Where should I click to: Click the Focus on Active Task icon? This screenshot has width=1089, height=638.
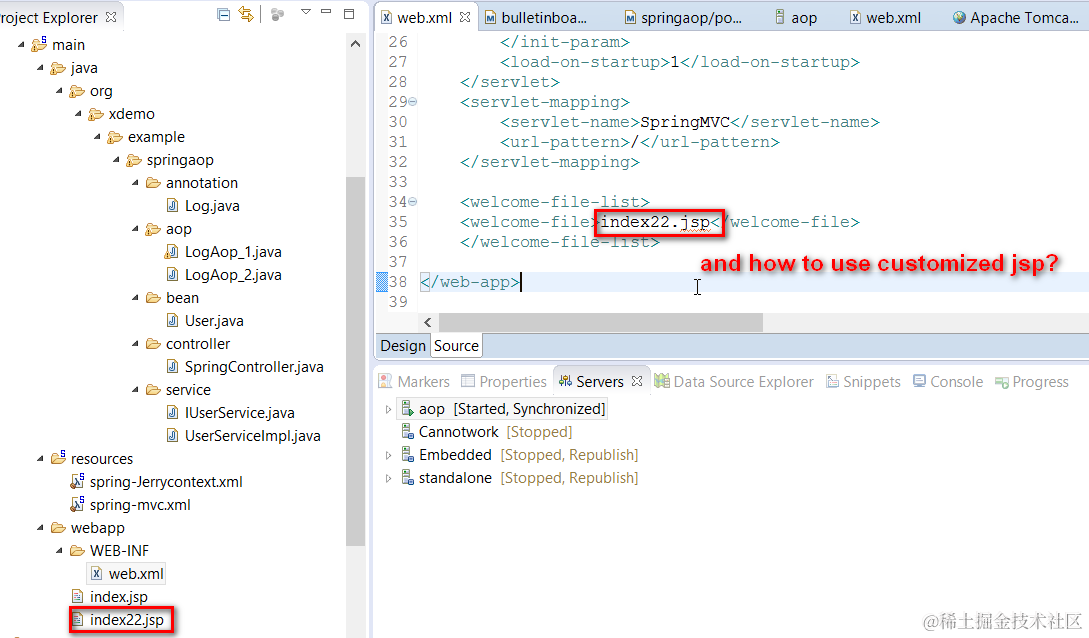[277, 15]
